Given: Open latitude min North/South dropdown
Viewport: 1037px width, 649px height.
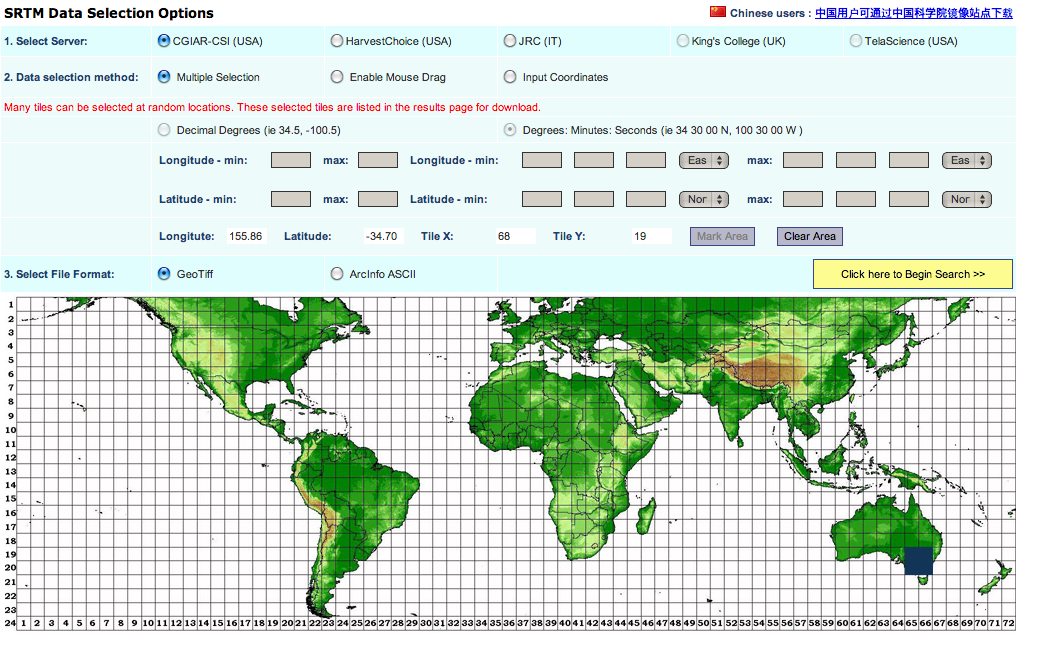Looking at the screenshot, I should pyautogui.click(x=703, y=199).
